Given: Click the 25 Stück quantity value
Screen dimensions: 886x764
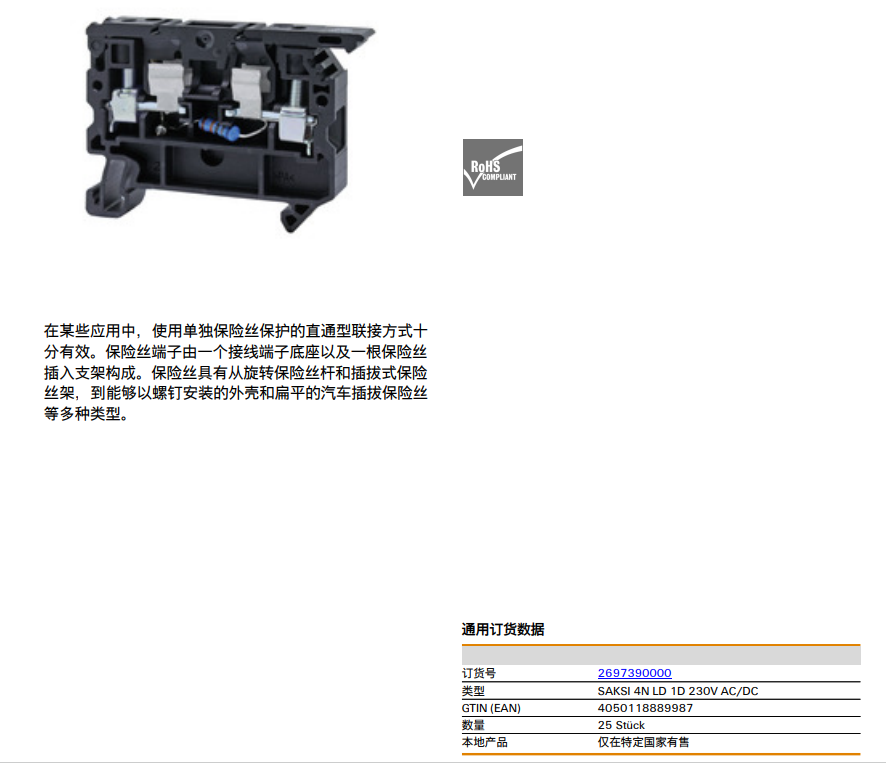Looking at the screenshot, I should tap(621, 725).
